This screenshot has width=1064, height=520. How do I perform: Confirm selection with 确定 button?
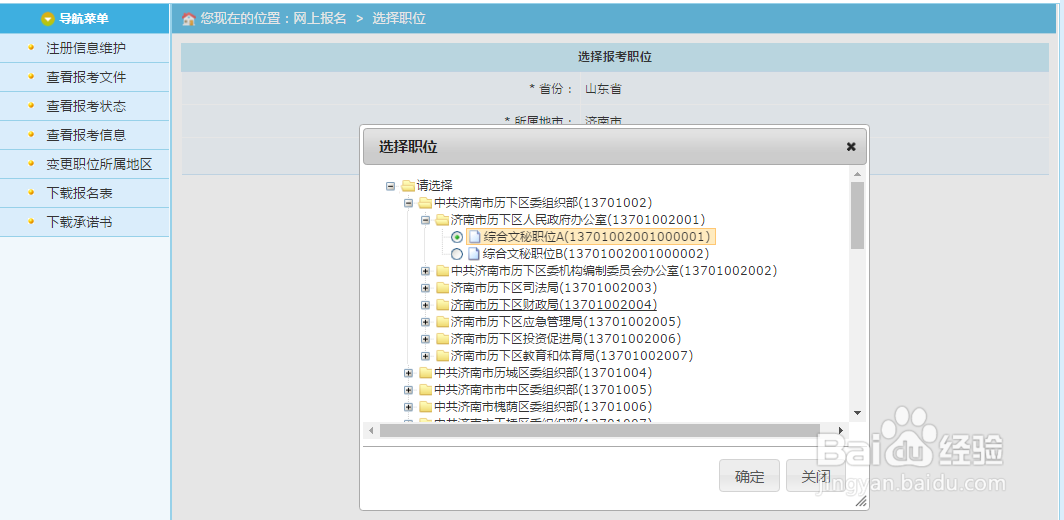749,476
